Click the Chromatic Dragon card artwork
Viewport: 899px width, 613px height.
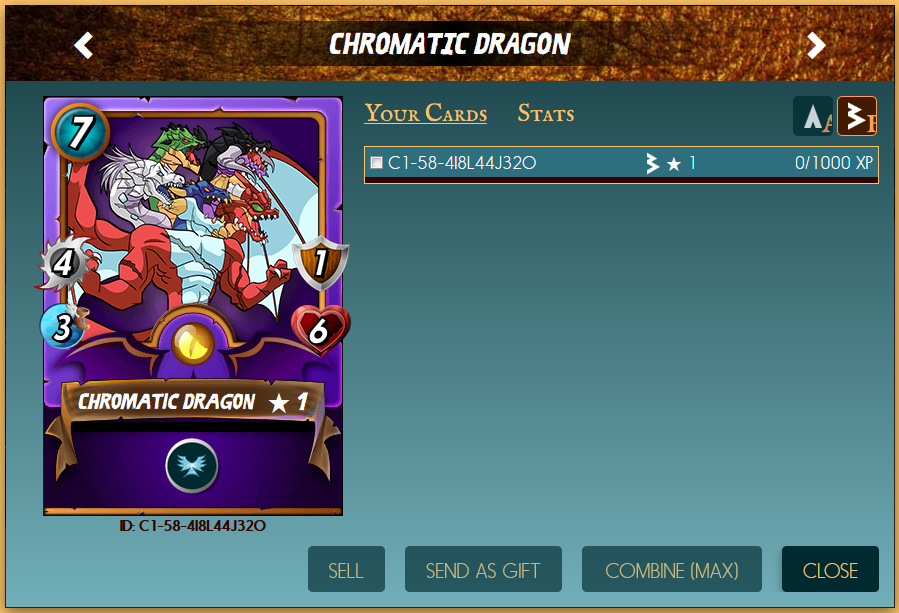pos(193,229)
